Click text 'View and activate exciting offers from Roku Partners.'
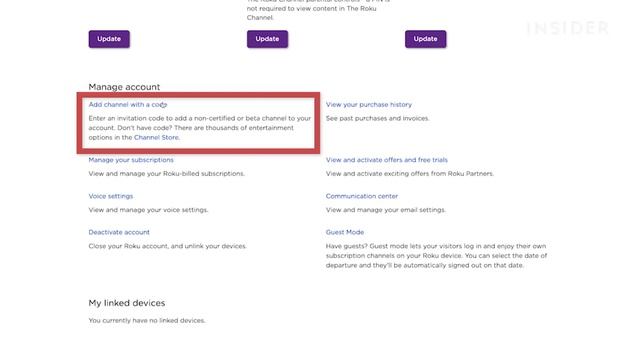The width and height of the screenshot is (640, 360). pos(409,174)
